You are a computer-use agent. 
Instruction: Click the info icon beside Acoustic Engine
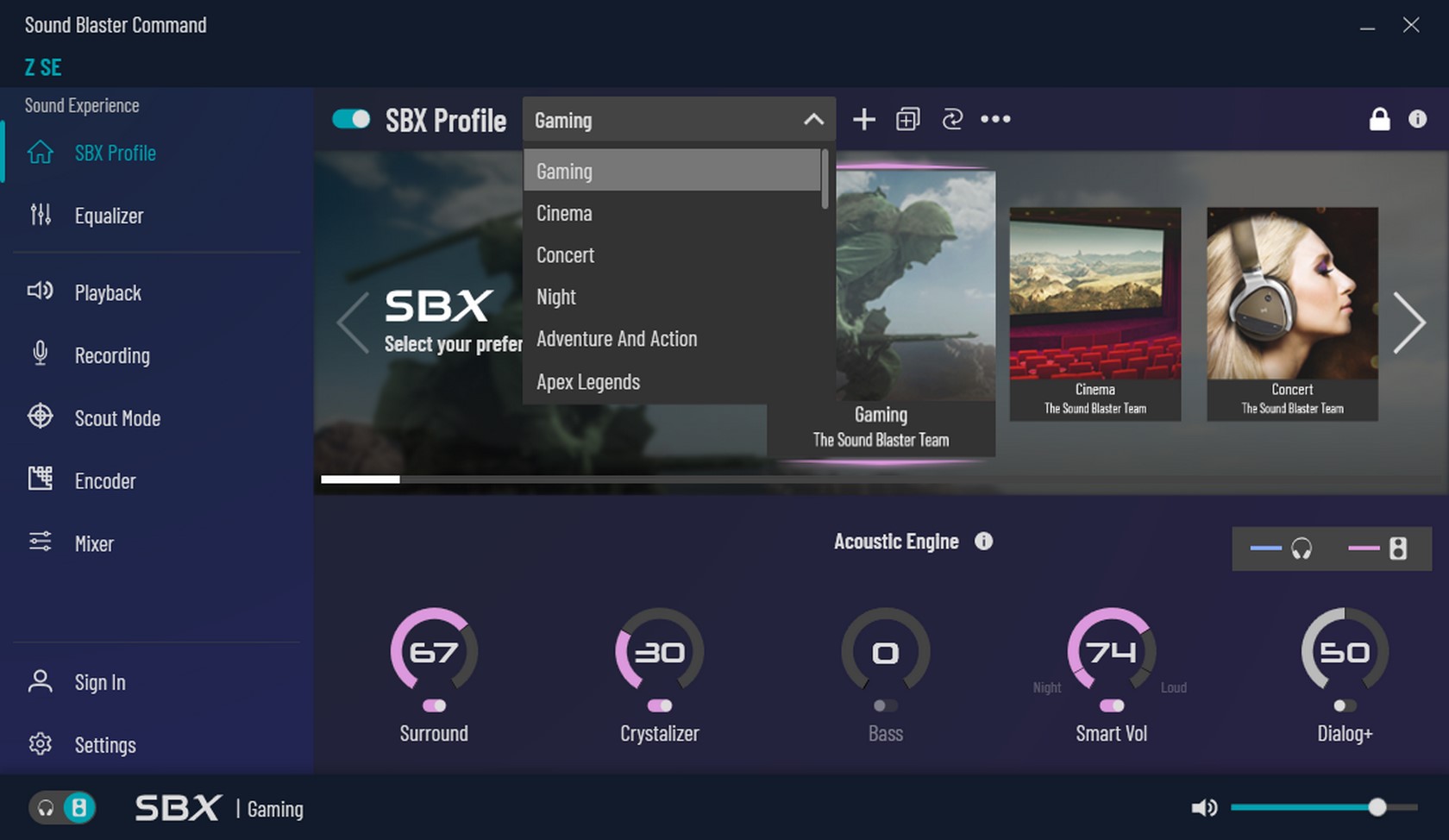pos(984,541)
